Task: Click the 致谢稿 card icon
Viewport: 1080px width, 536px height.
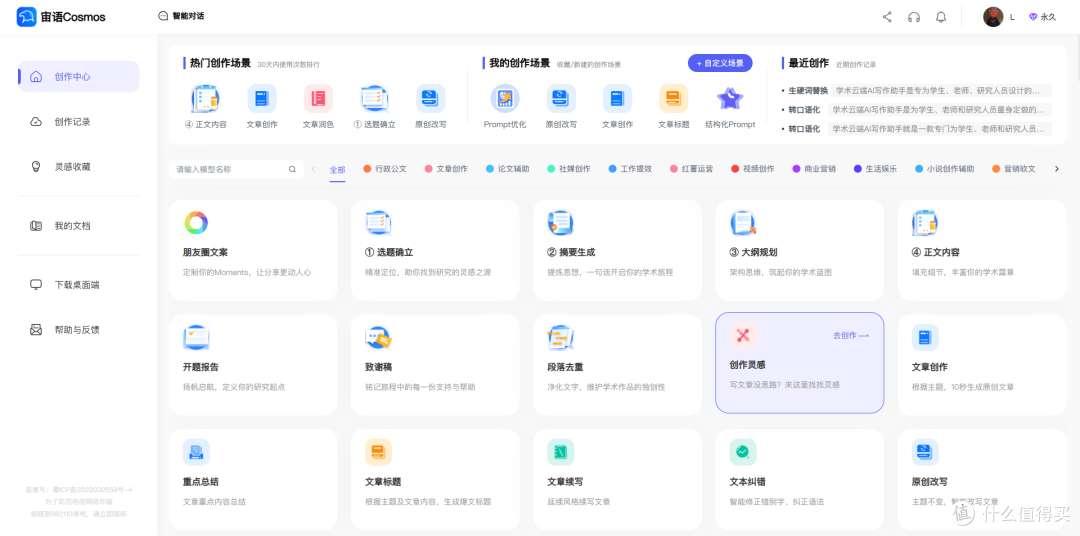Action: [x=378, y=337]
